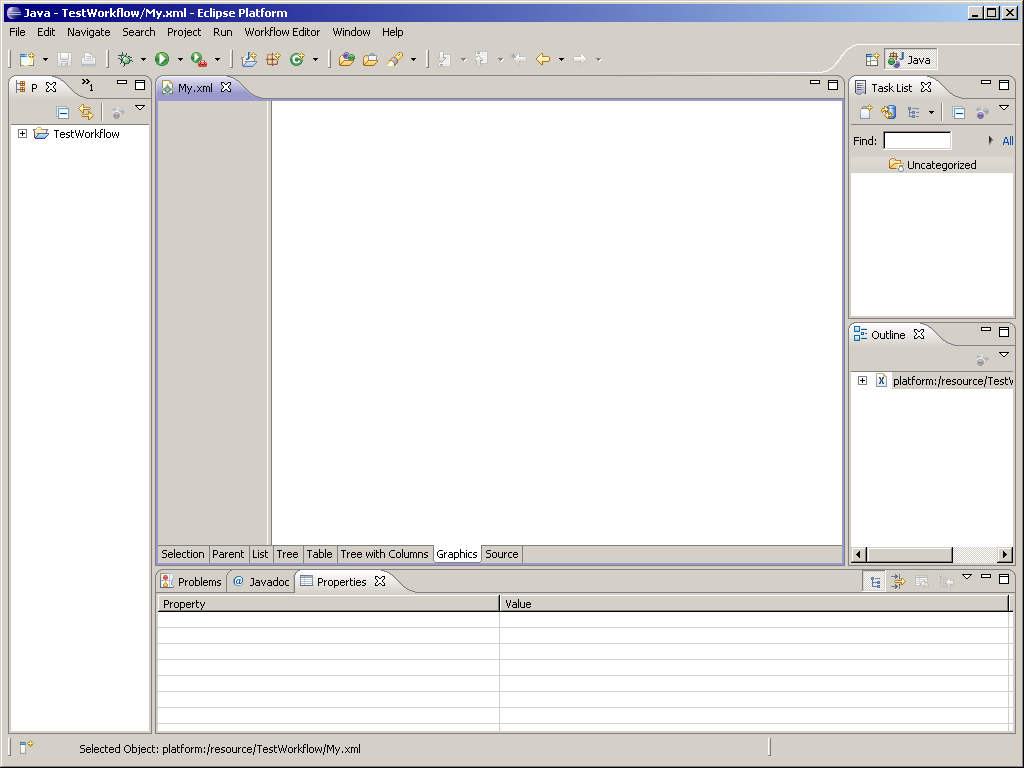Click the New Java Package icon
Viewport: 1024px width, 768px height.
coord(273,60)
